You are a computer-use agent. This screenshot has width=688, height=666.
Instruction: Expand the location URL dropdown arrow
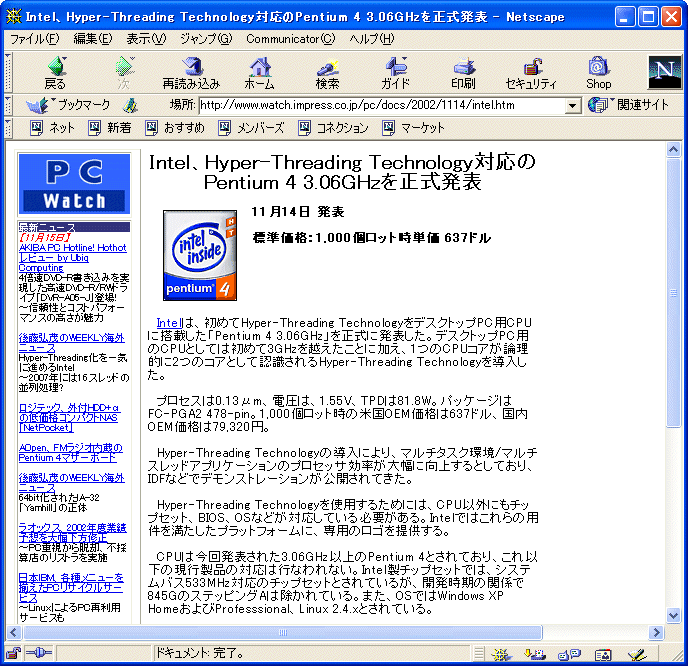tap(572, 105)
